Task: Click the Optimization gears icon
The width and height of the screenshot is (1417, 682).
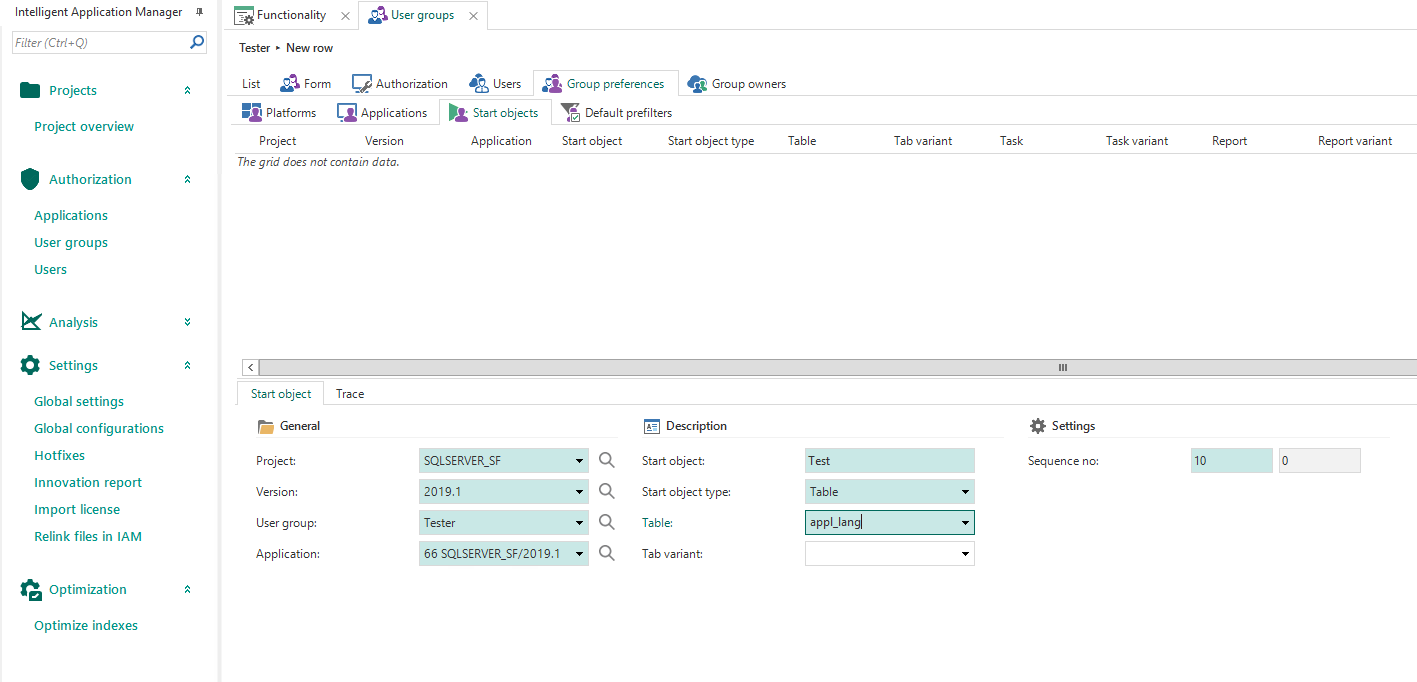Action: tap(31, 589)
